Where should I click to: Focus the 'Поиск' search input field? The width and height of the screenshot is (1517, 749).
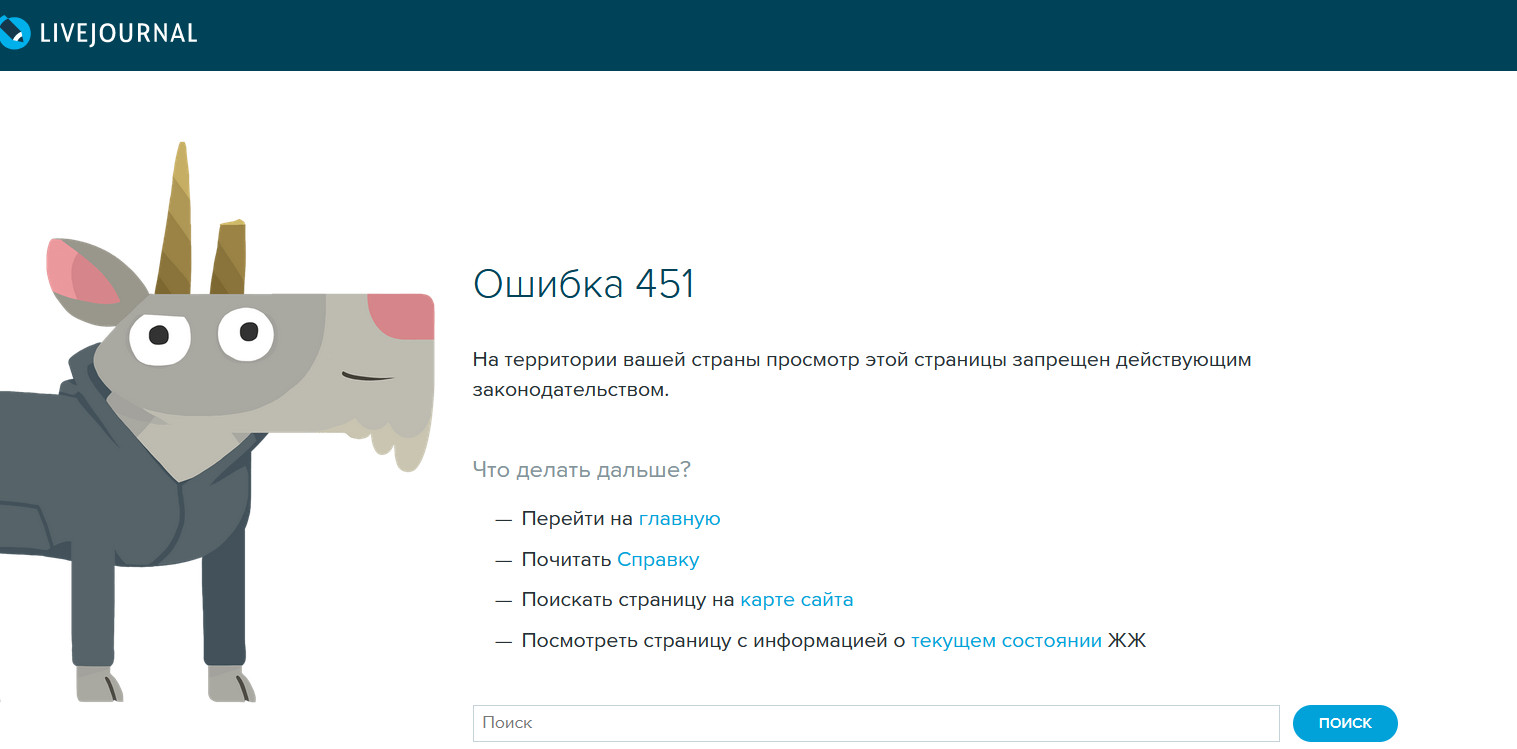pyautogui.click(x=875, y=723)
